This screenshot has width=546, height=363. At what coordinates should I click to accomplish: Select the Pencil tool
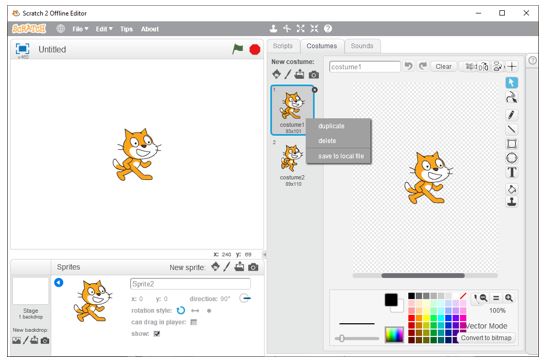pos(512,115)
